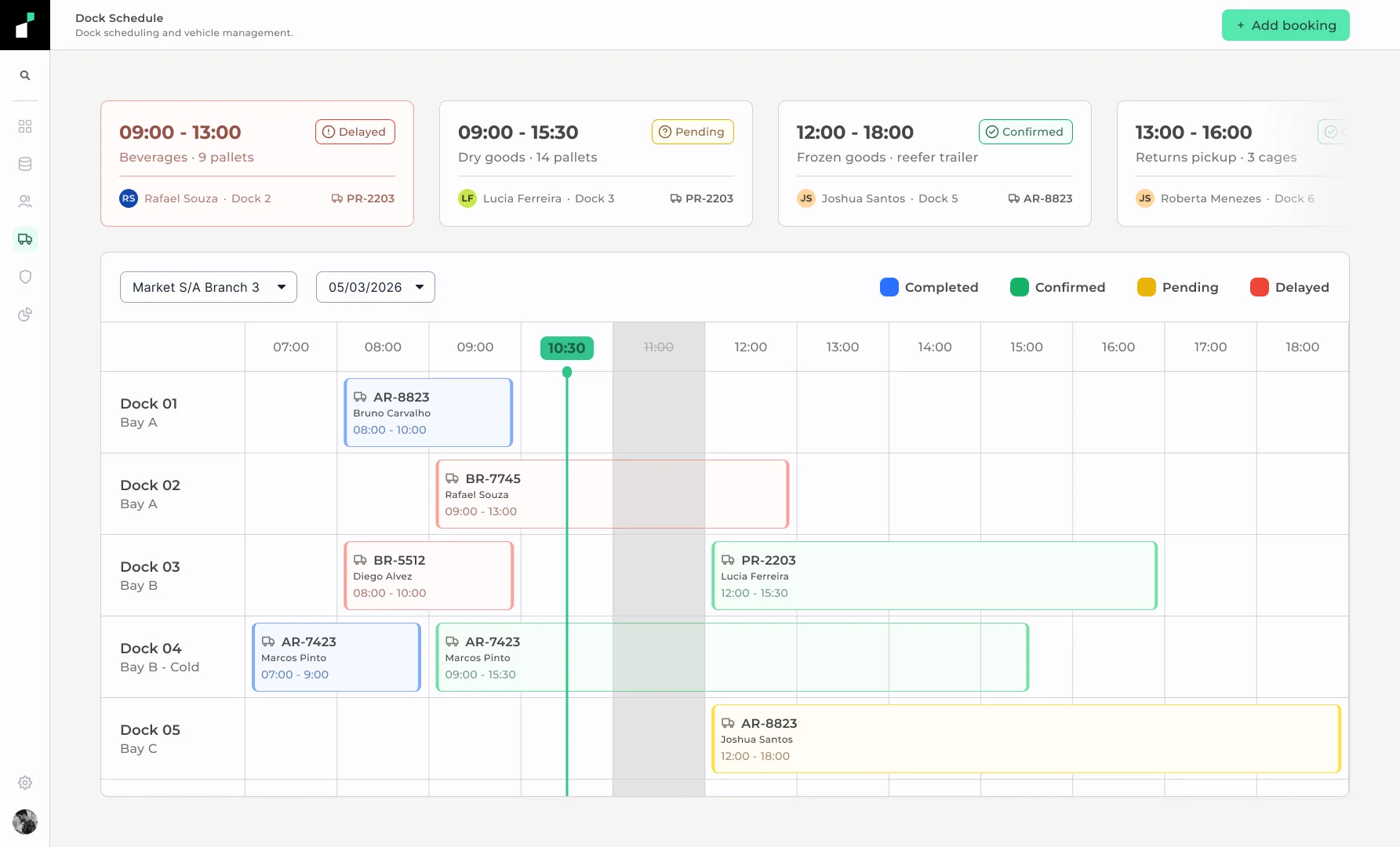Open the settings gear in sidebar
The image size is (1400, 847).
25,783
